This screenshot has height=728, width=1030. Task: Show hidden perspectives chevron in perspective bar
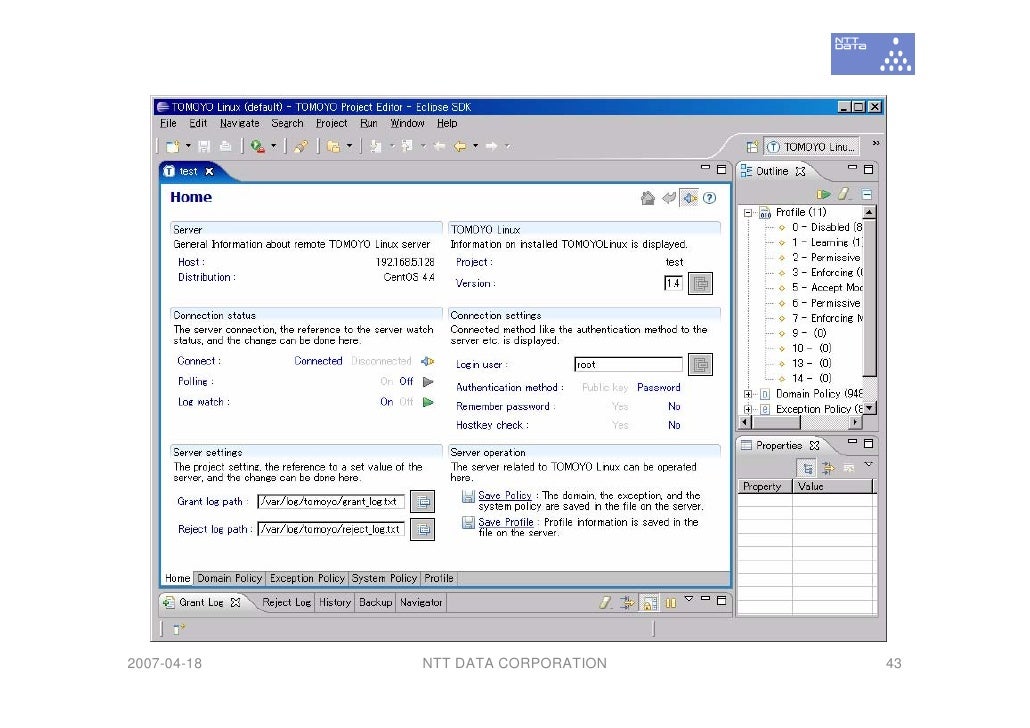point(876,143)
